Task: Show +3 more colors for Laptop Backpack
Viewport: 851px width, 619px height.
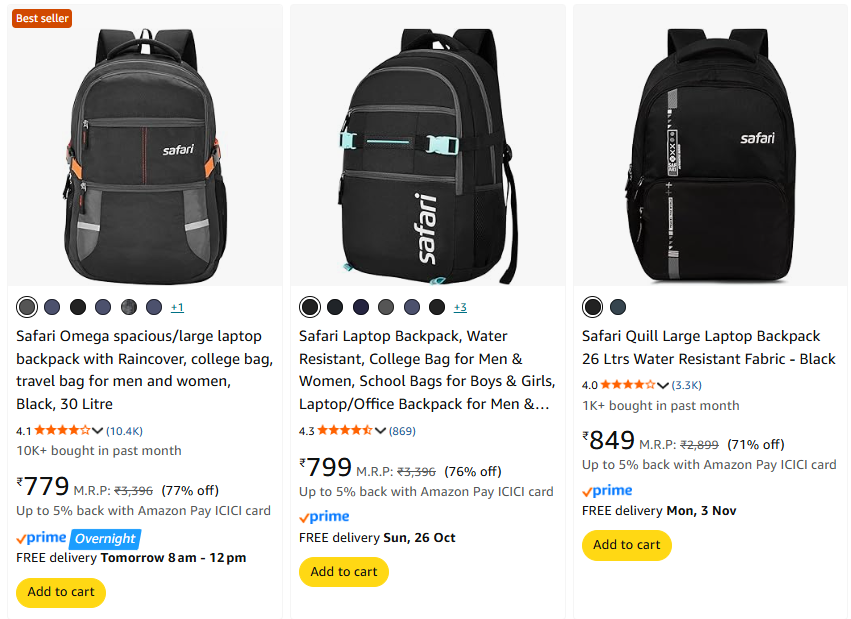Action: point(460,307)
